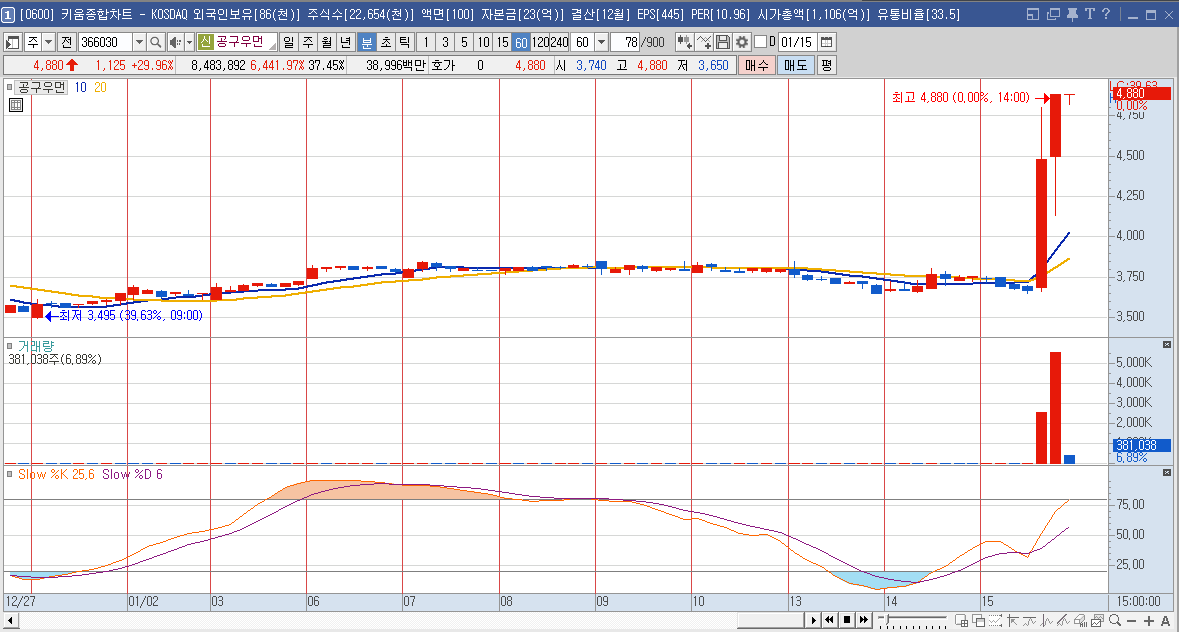Screen dimensions: 1179x632
Task: Click the 호가 label in quote bar
Action: point(443,65)
